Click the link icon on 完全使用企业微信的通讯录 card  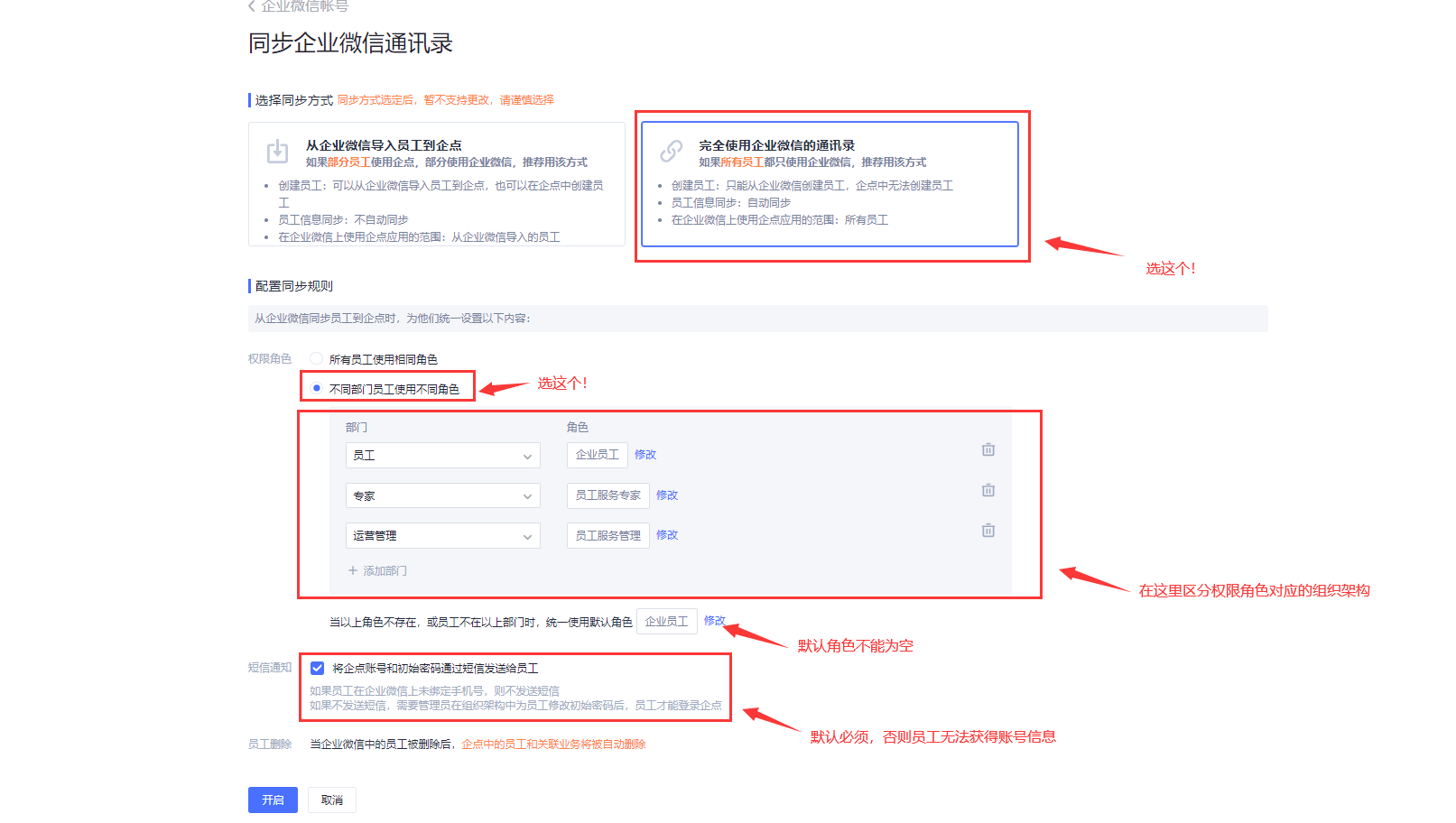click(x=671, y=152)
